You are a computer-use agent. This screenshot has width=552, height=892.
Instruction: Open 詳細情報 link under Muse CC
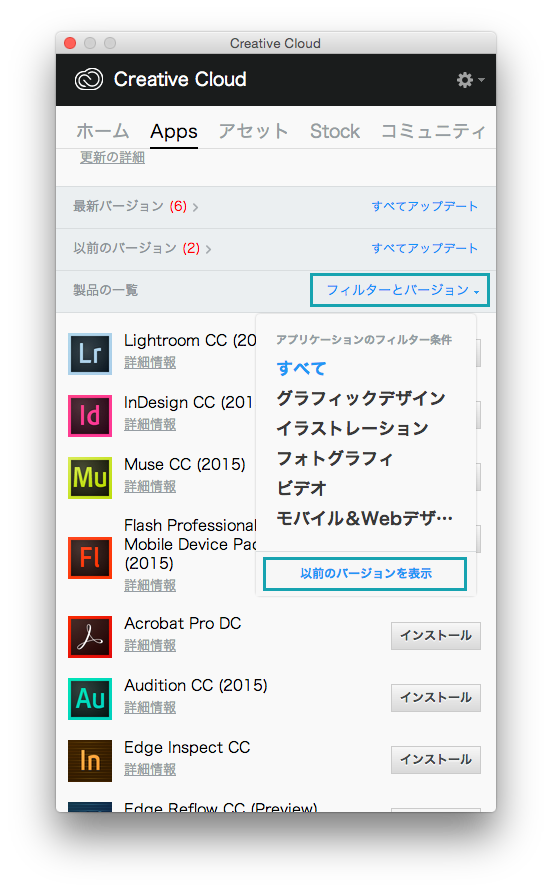coord(150,486)
